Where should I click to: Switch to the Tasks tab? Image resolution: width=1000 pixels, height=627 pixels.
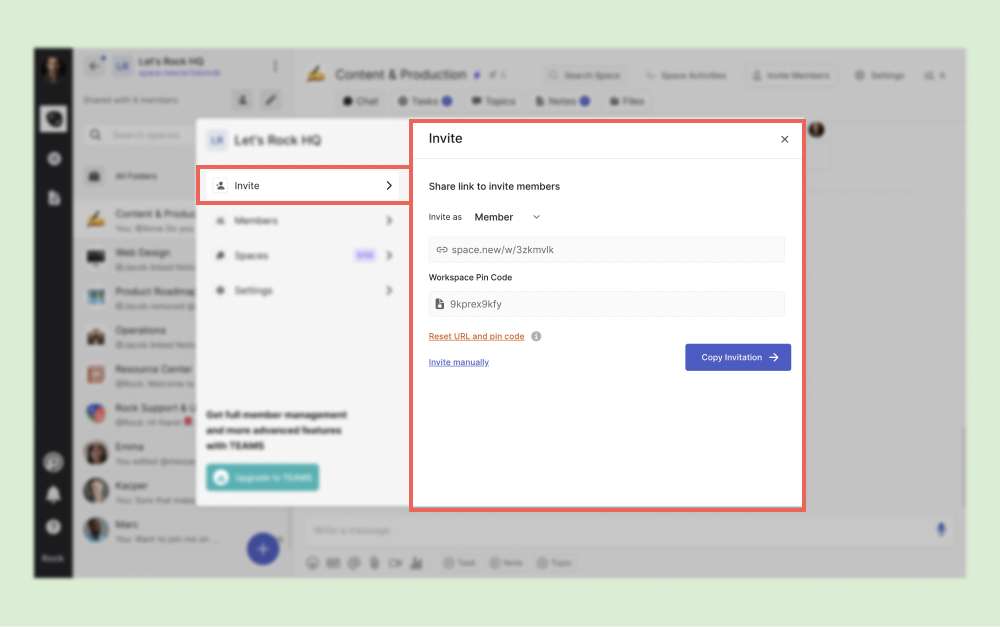pyautogui.click(x=424, y=101)
